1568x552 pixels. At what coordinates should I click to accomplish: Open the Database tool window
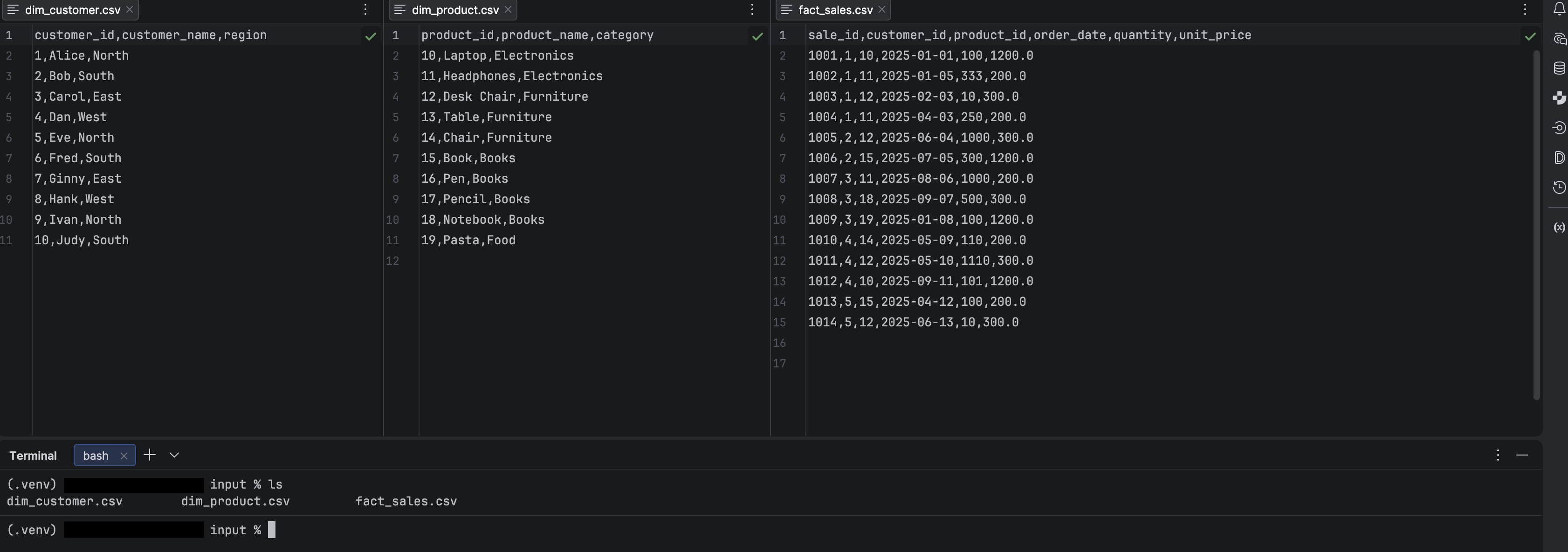(1560, 68)
